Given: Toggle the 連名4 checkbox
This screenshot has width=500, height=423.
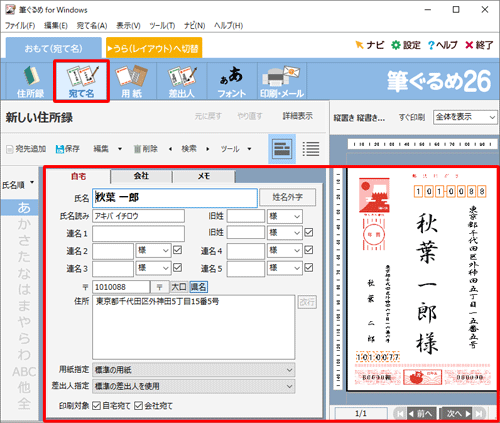Looking at the screenshot, I should click(309, 250).
